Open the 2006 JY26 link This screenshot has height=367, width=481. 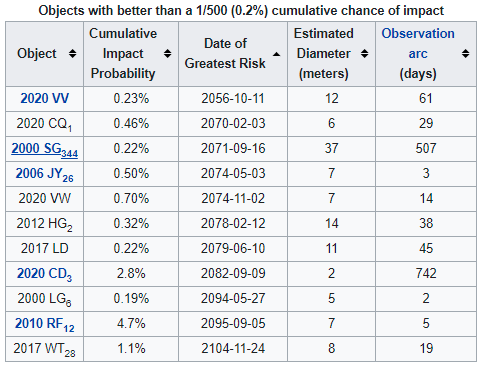tap(45, 174)
